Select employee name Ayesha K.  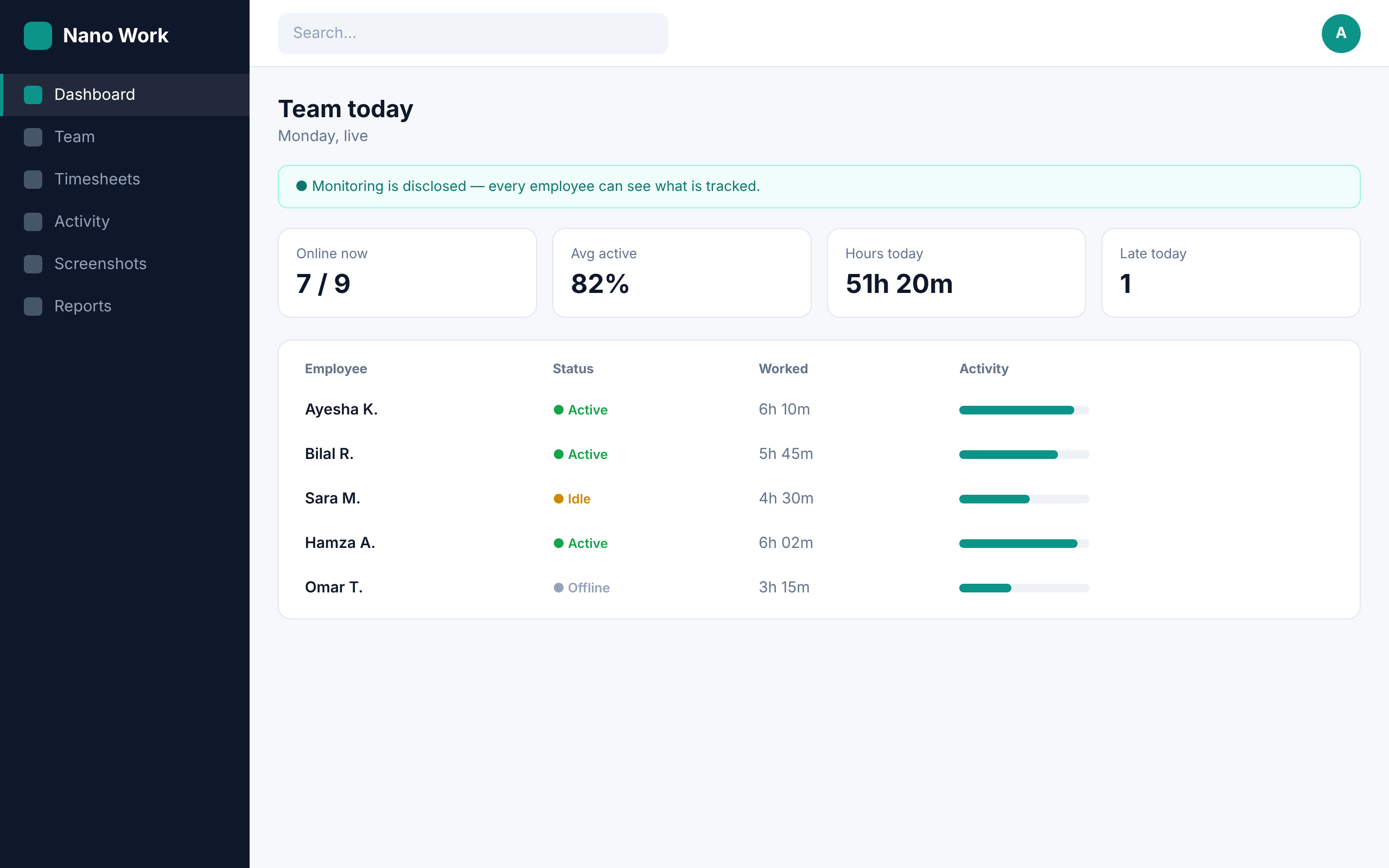pos(341,409)
